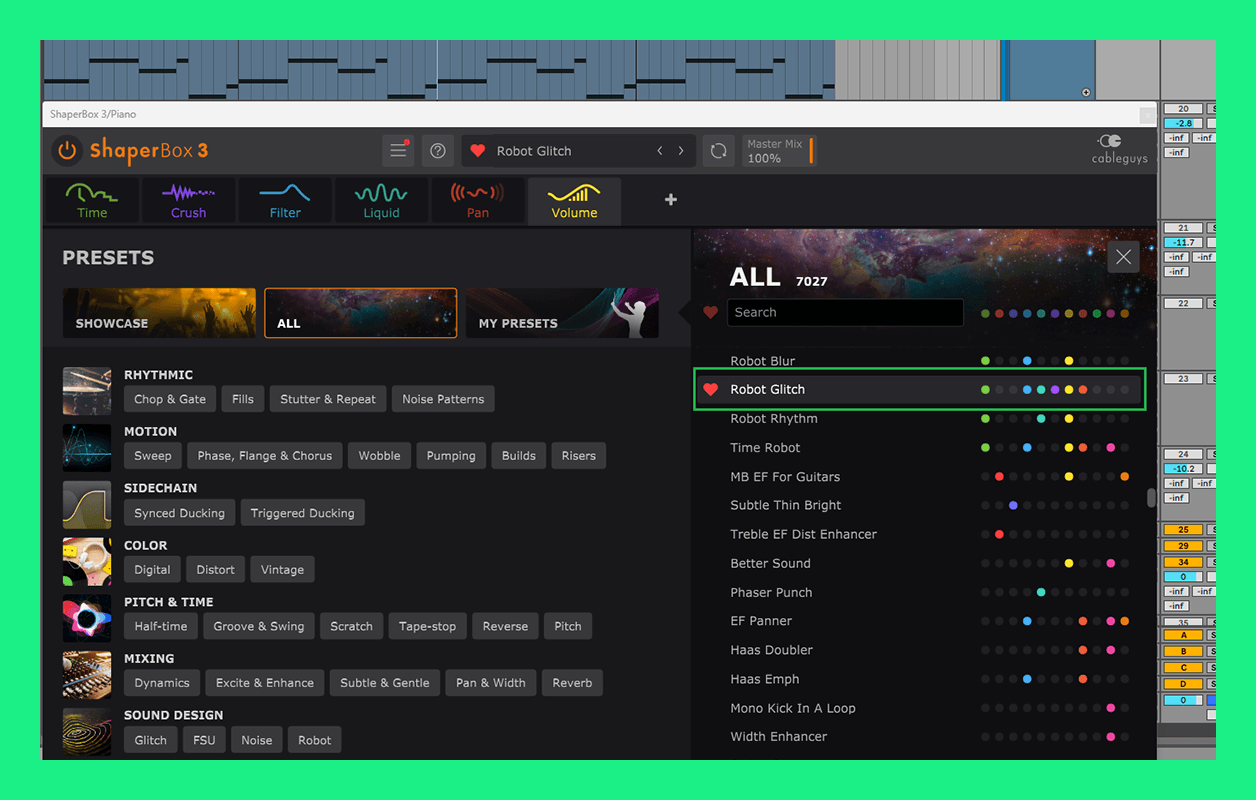Add a new shaper with plus icon
1256x800 pixels.
(x=671, y=200)
